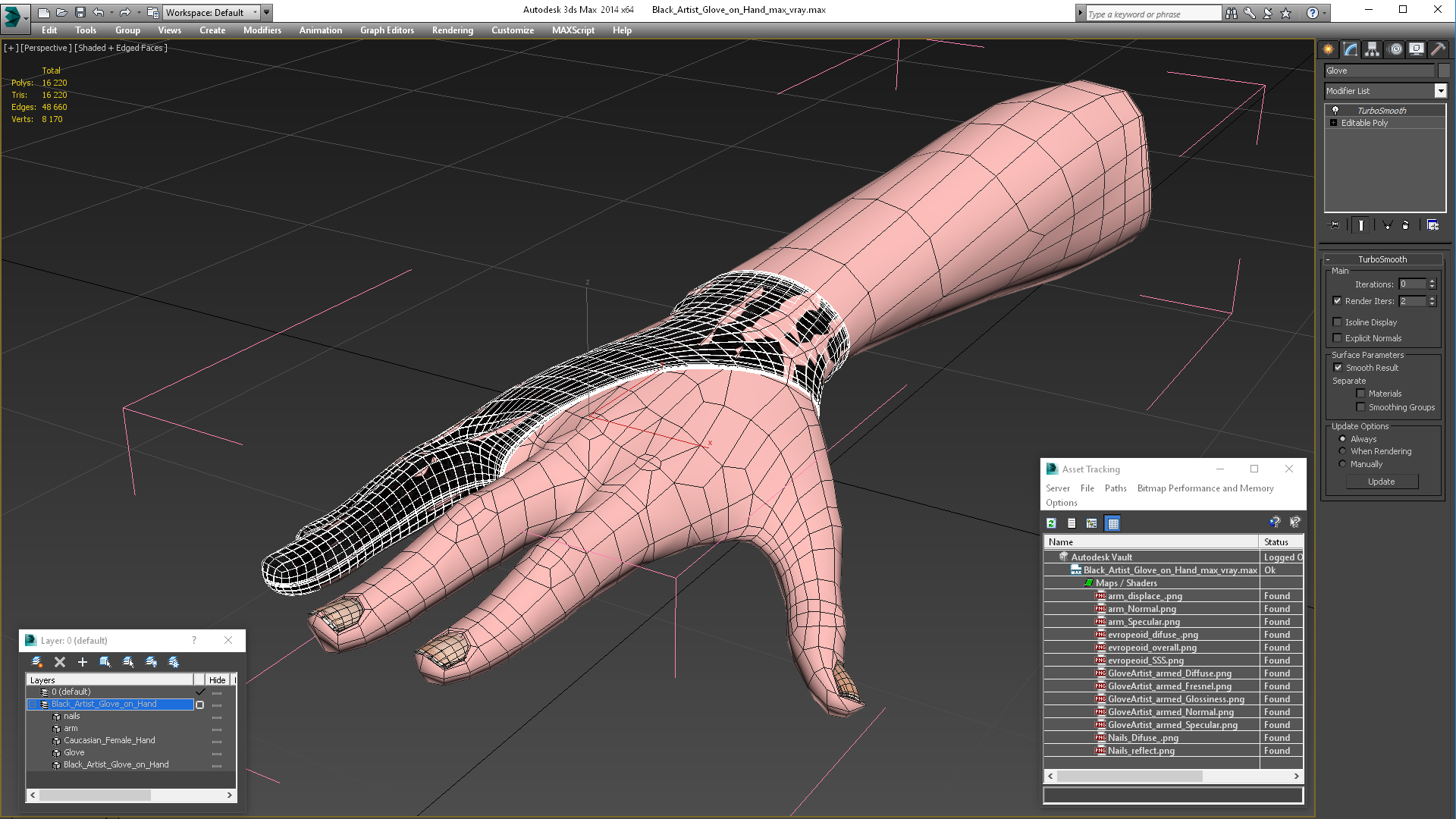Uncheck Smooth Result checkbox
Image resolution: width=1456 pixels, height=819 pixels.
(1338, 368)
